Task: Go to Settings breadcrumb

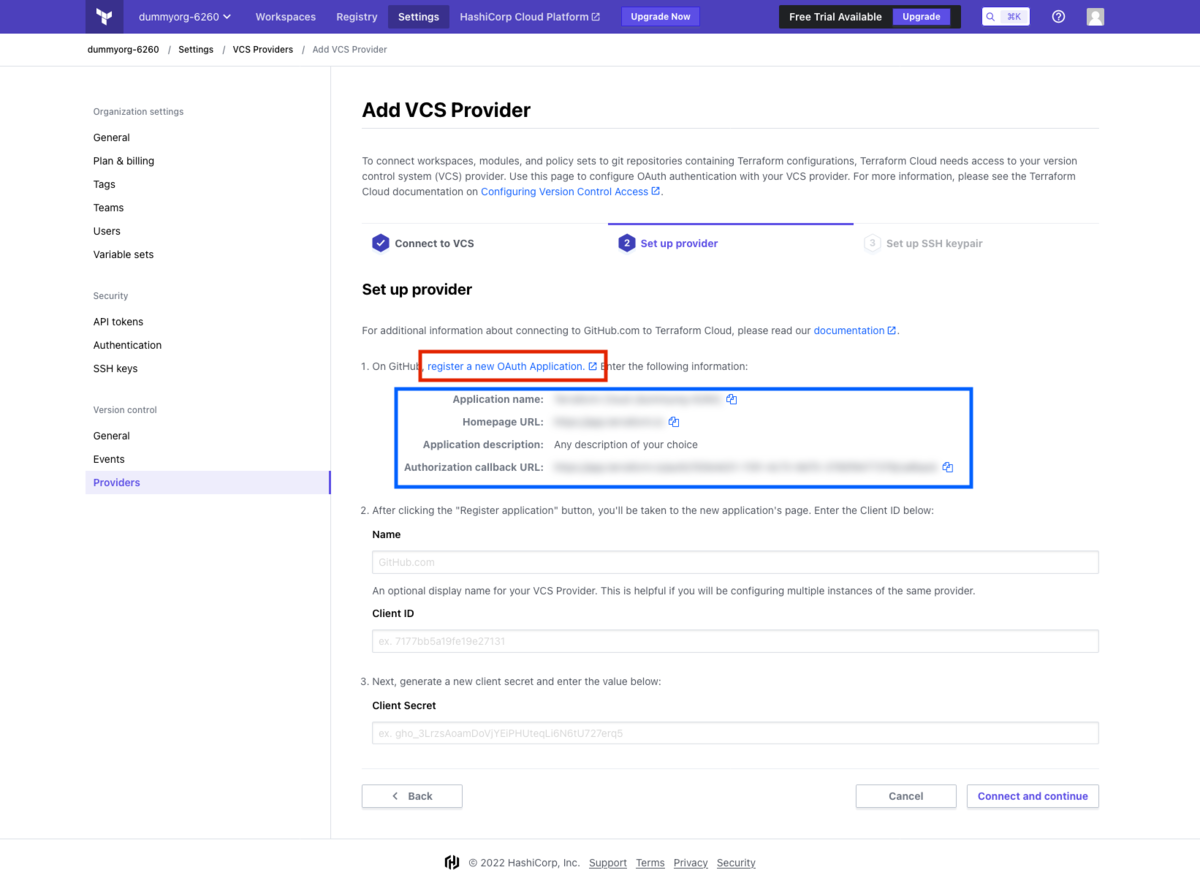Action: tap(196, 49)
